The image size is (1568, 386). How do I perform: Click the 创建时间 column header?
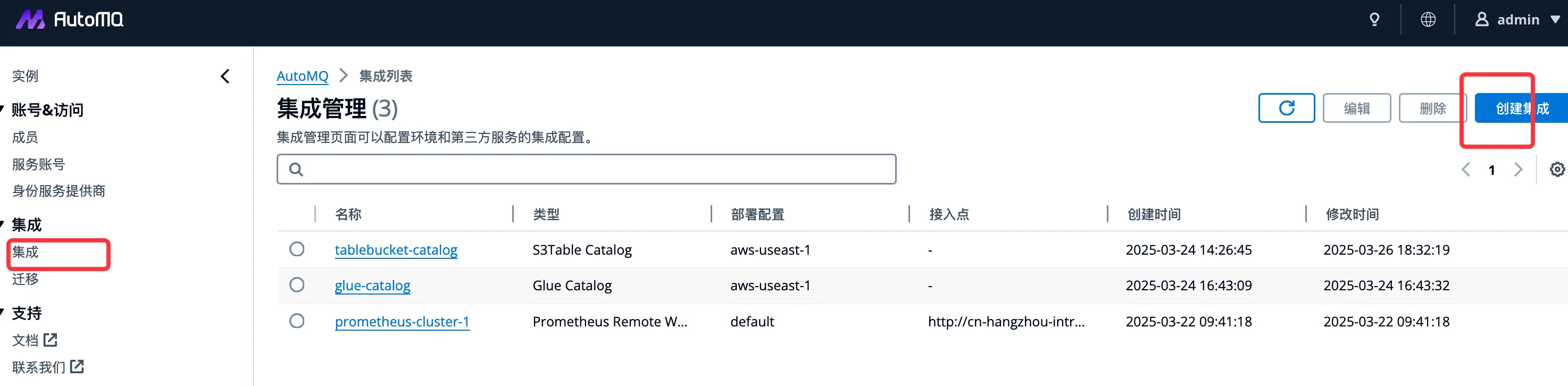pyautogui.click(x=1154, y=214)
